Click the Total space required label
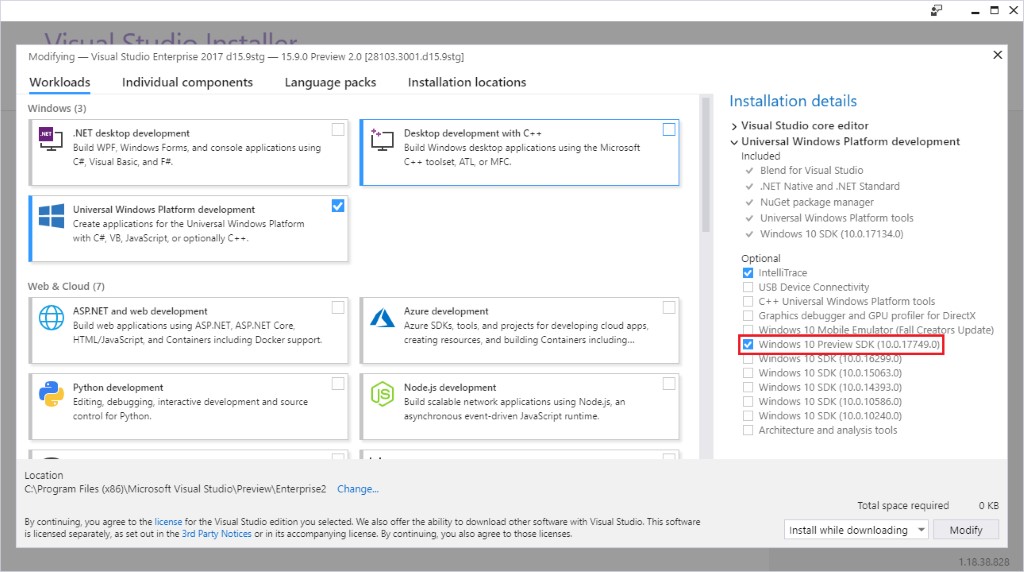 (903, 505)
